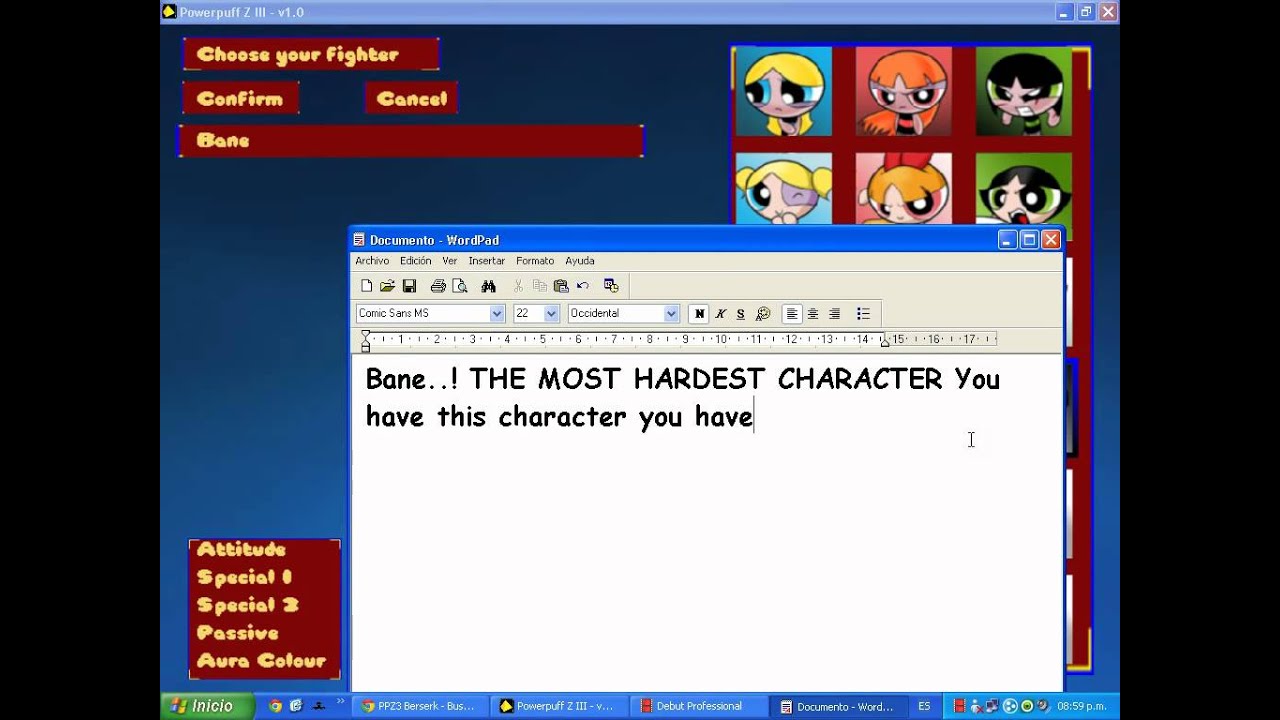The width and height of the screenshot is (1280, 720).
Task: Click the New document icon in WordPad
Action: (x=366, y=286)
